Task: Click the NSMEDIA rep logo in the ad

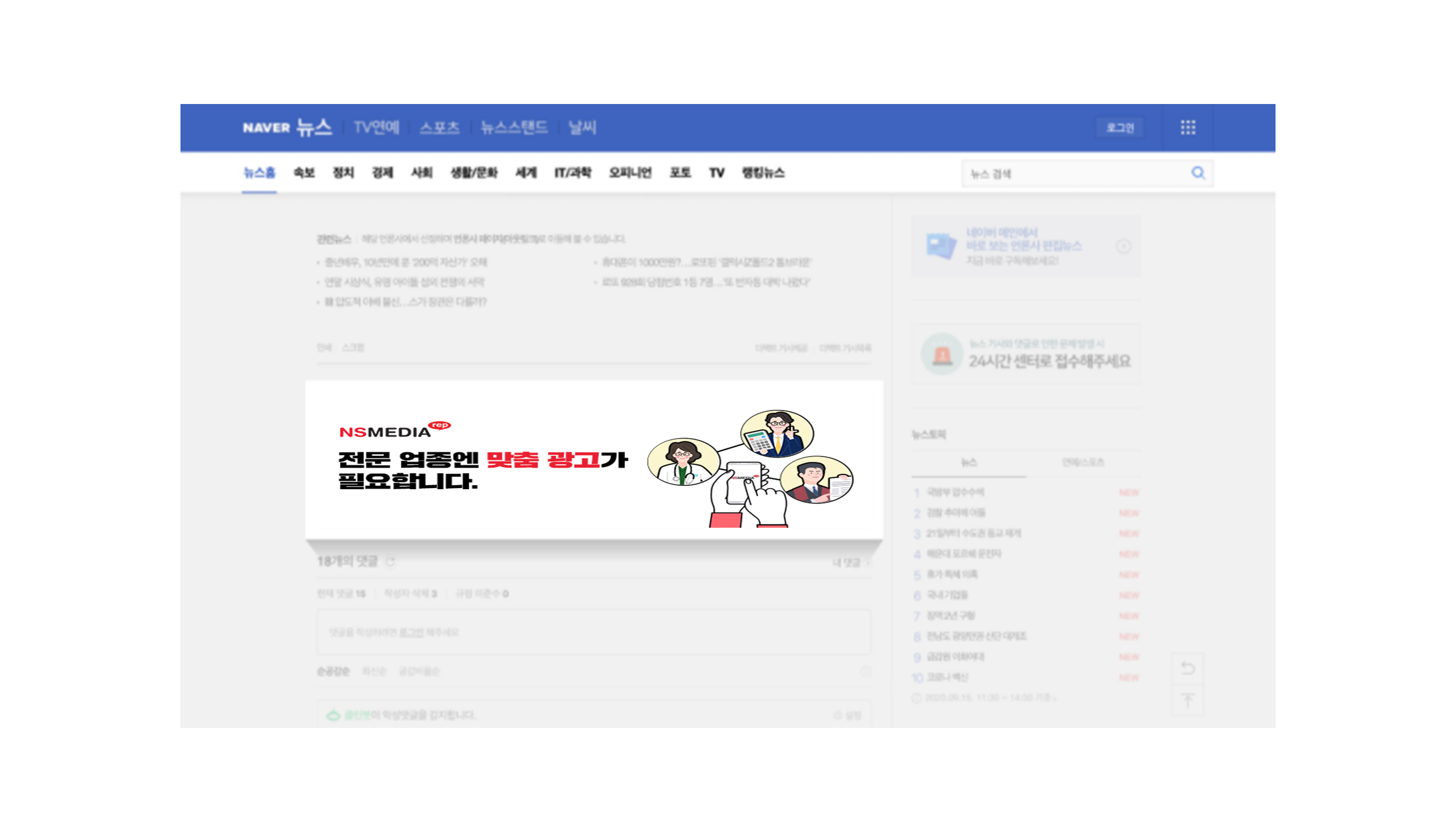Action: coord(395,430)
